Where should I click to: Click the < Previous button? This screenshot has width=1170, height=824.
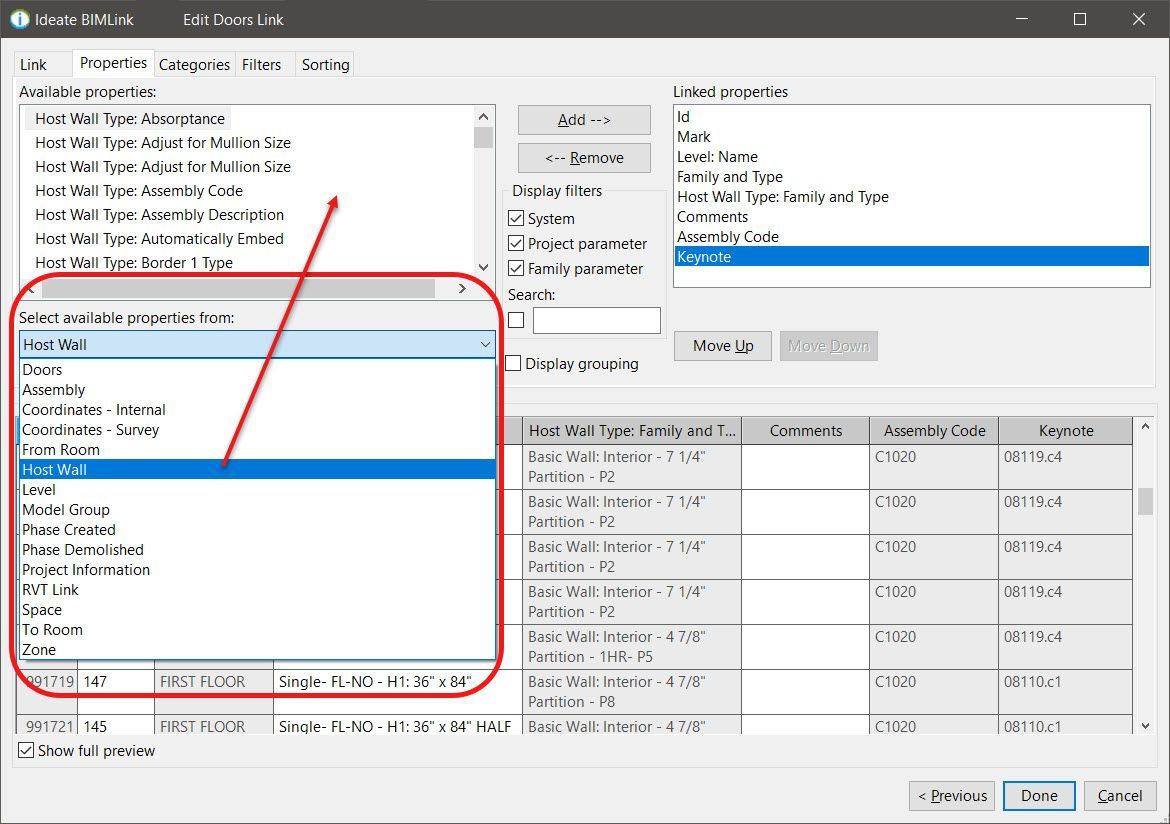952,796
